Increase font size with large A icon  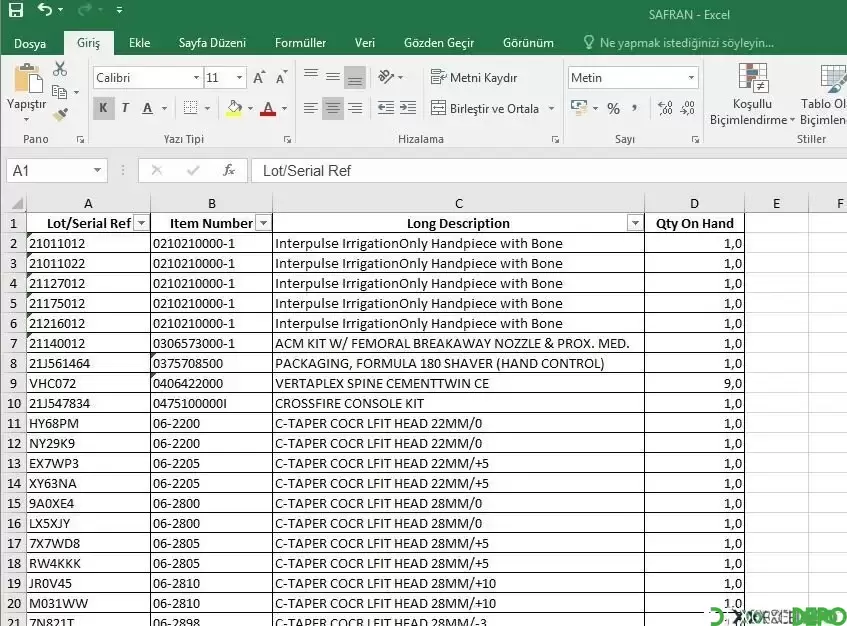[259, 78]
